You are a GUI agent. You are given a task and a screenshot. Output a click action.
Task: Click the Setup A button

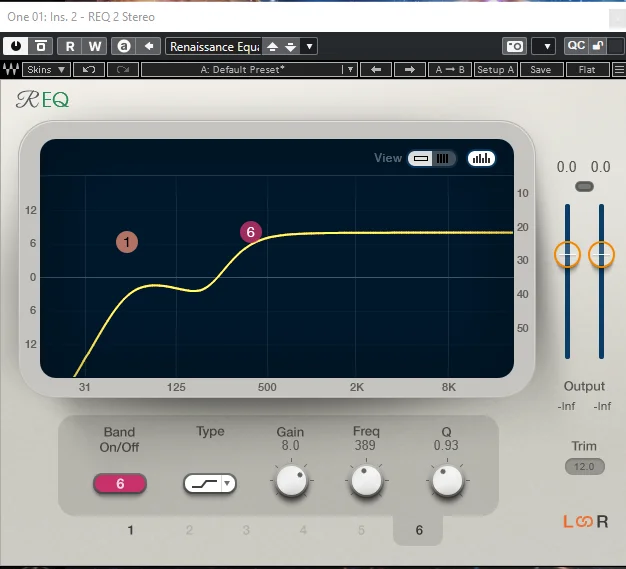[495, 69]
